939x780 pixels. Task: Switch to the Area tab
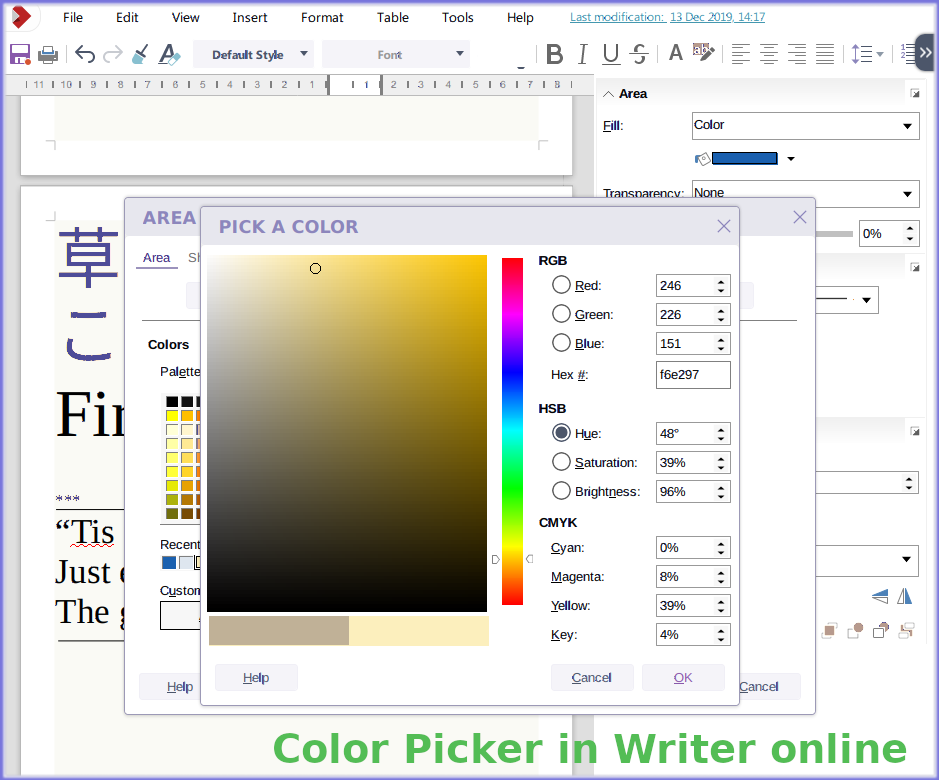tap(156, 258)
